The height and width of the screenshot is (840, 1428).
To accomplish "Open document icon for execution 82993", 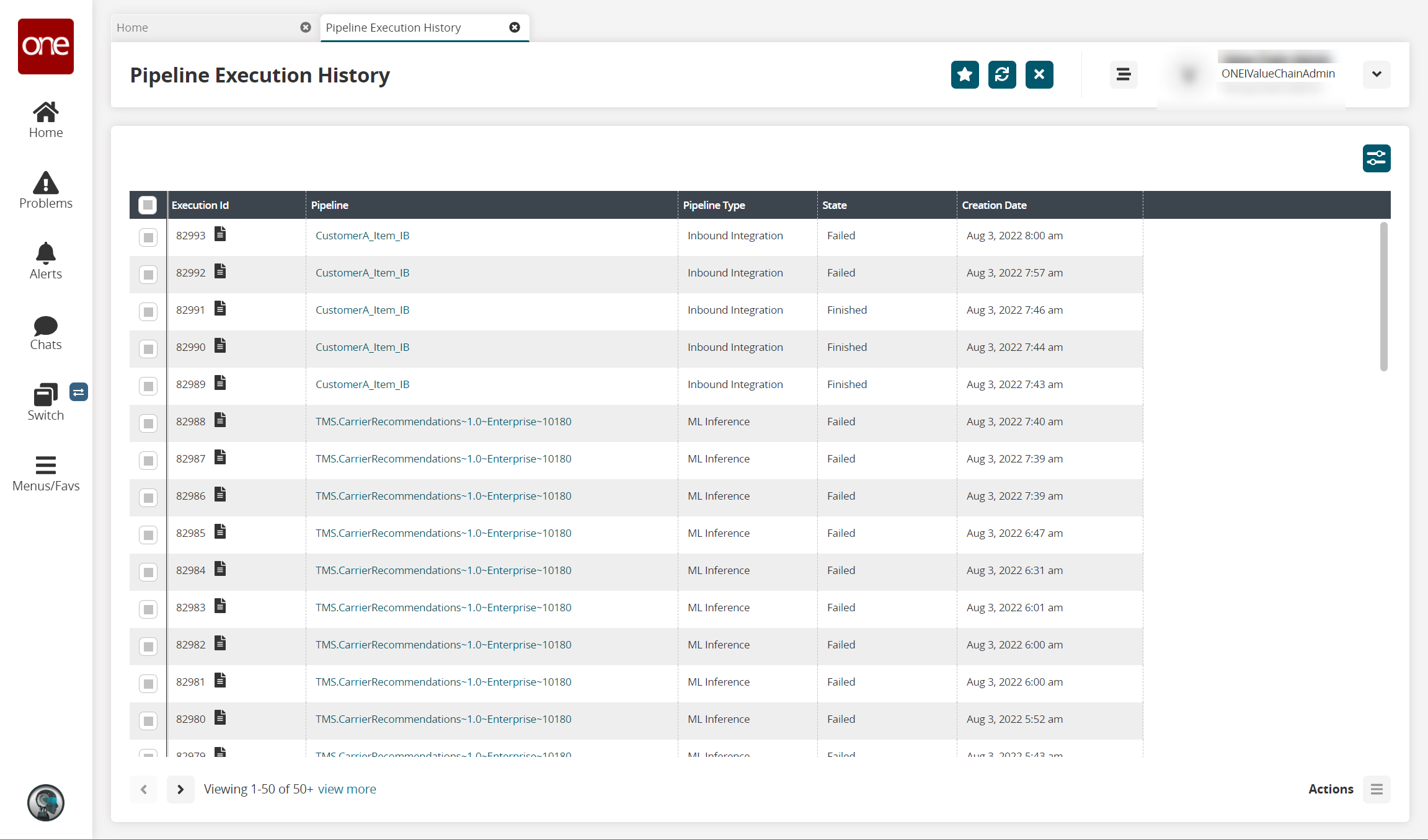I will point(220,234).
